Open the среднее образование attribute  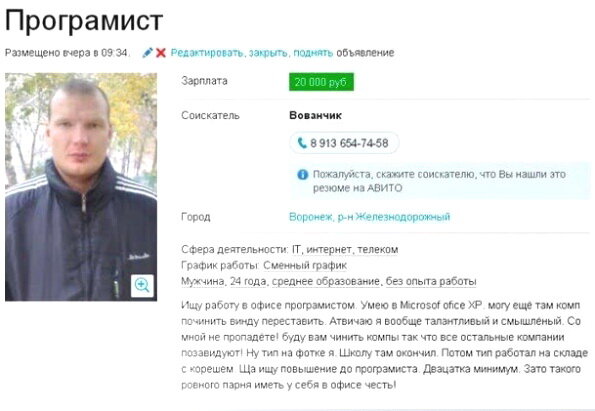[x=326, y=281]
